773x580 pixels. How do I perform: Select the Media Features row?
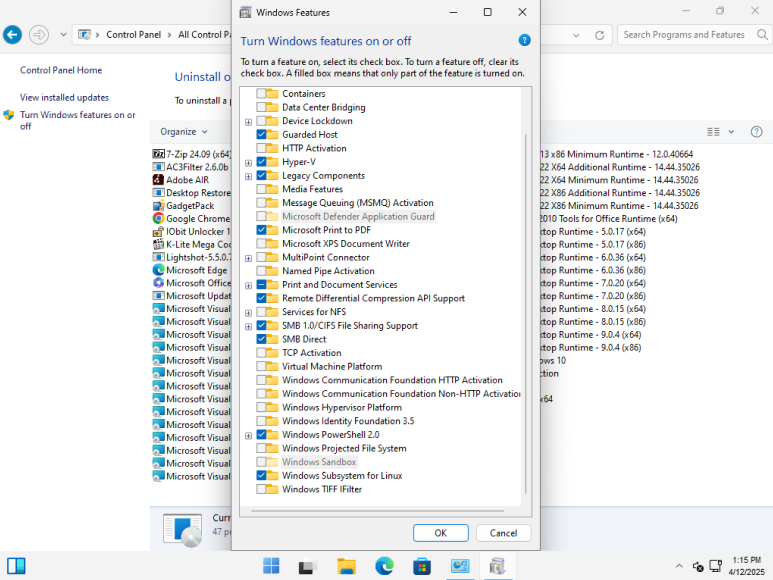(313, 189)
